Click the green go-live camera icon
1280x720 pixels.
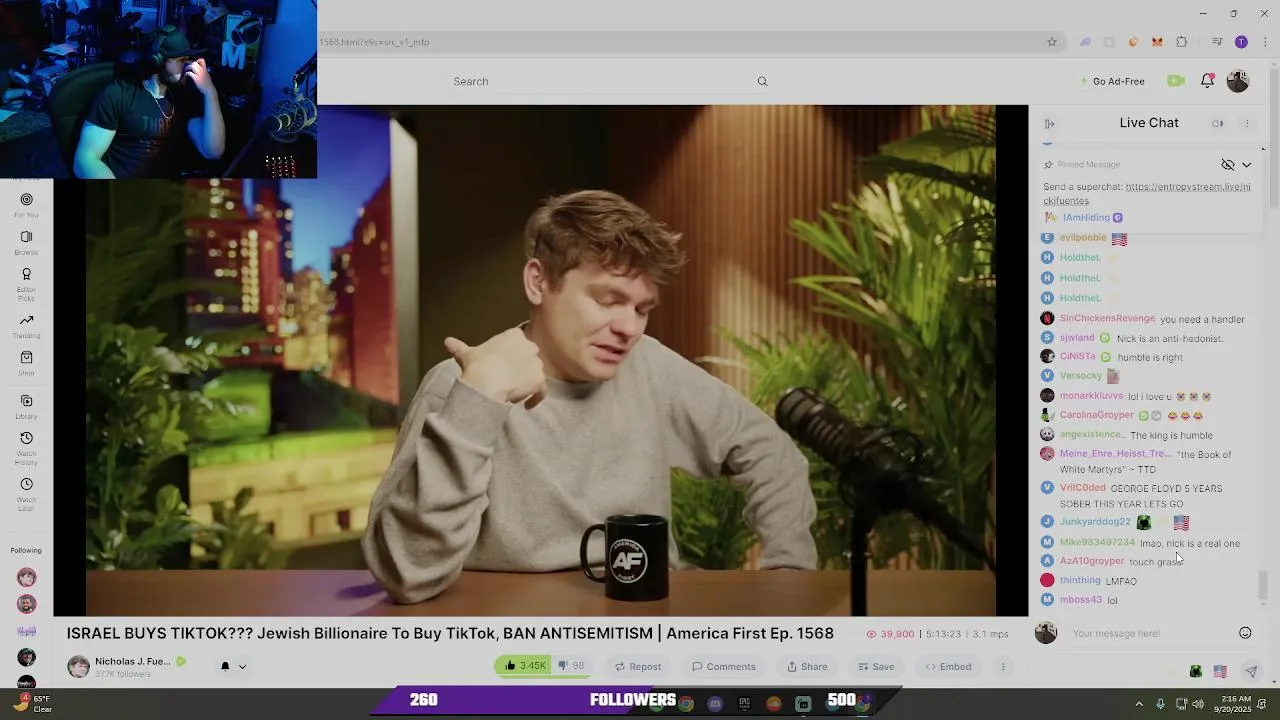tap(1176, 81)
